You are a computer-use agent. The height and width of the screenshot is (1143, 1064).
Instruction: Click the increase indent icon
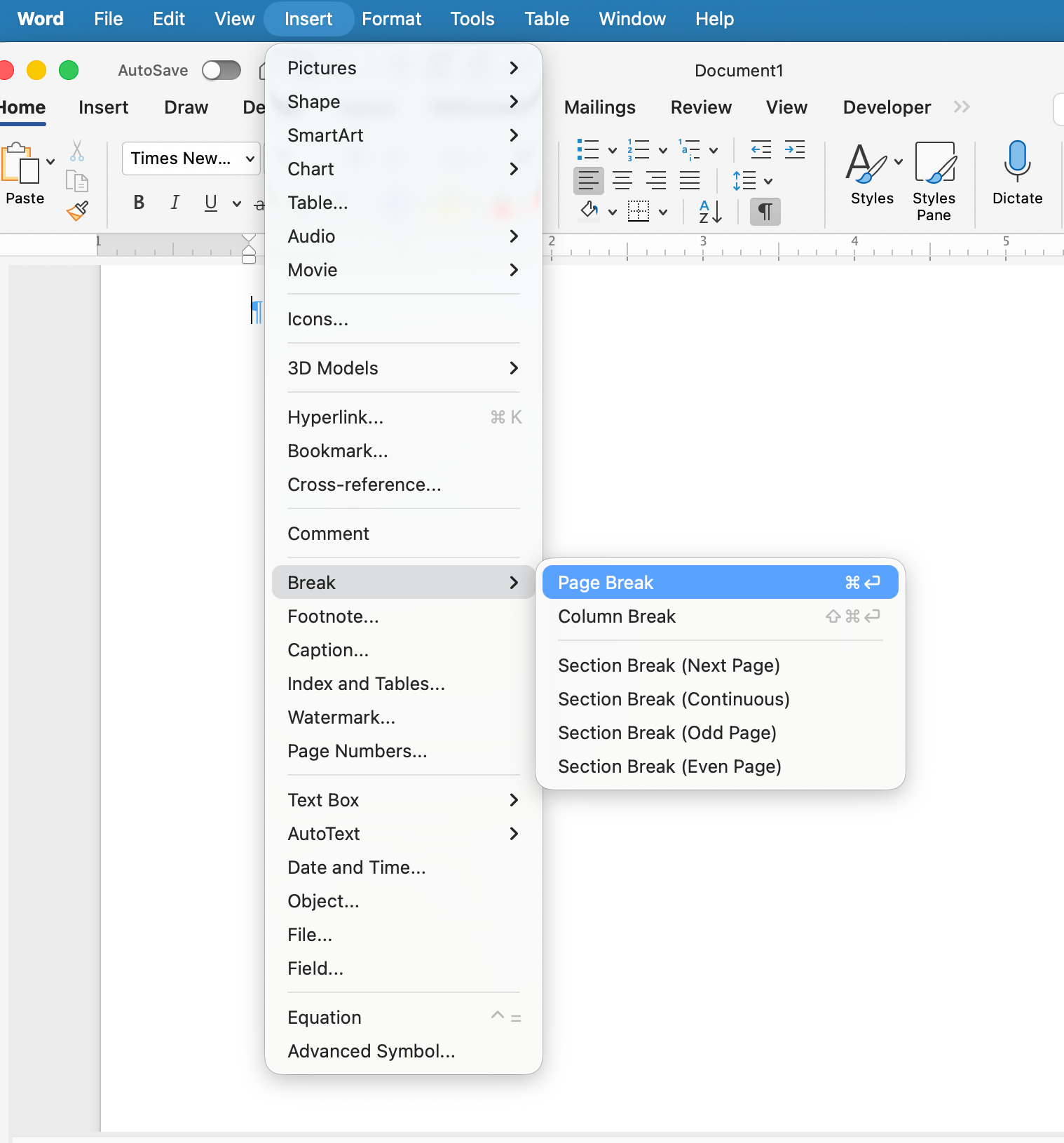point(794,149)
